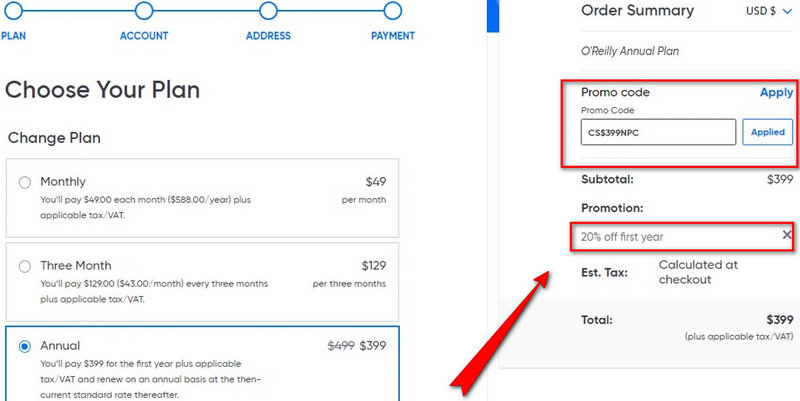
Task: Click the ADDRESS step label
Action: pos(268,36)
